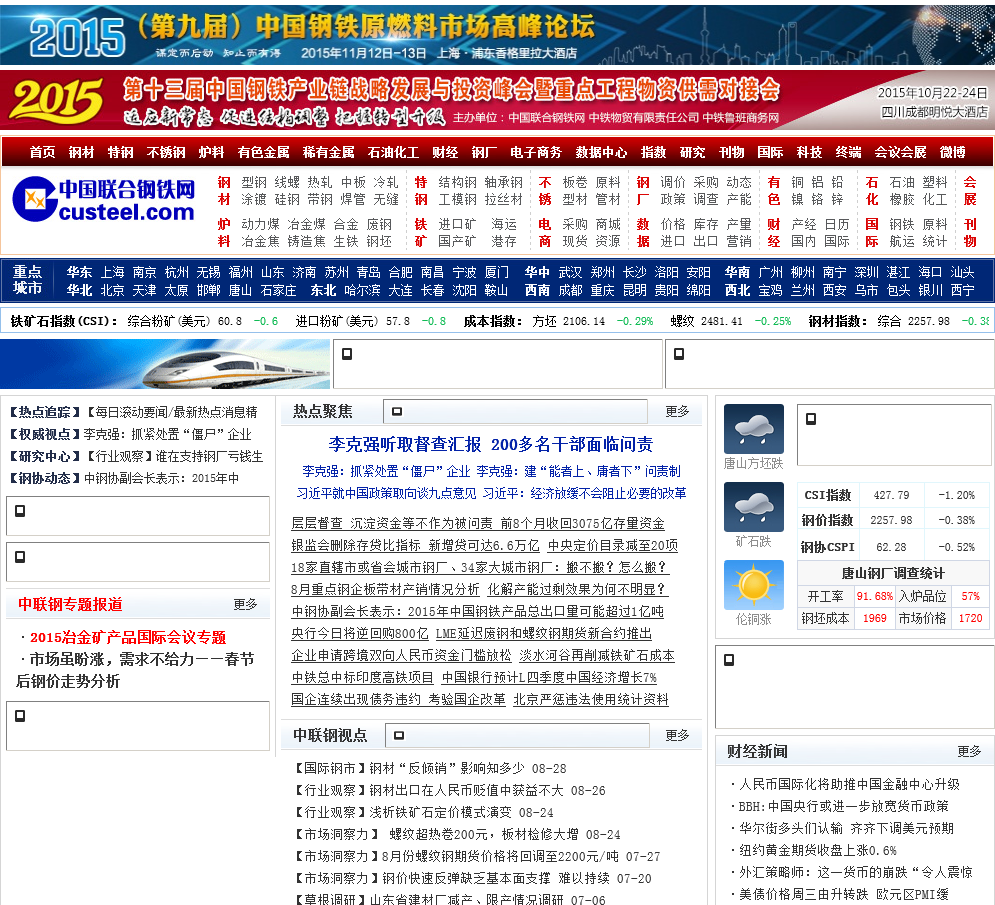Screen dimensions: 995x905
Task: Select city 哈尔滨 in 东北 region
Action: [x=362, y=290]
